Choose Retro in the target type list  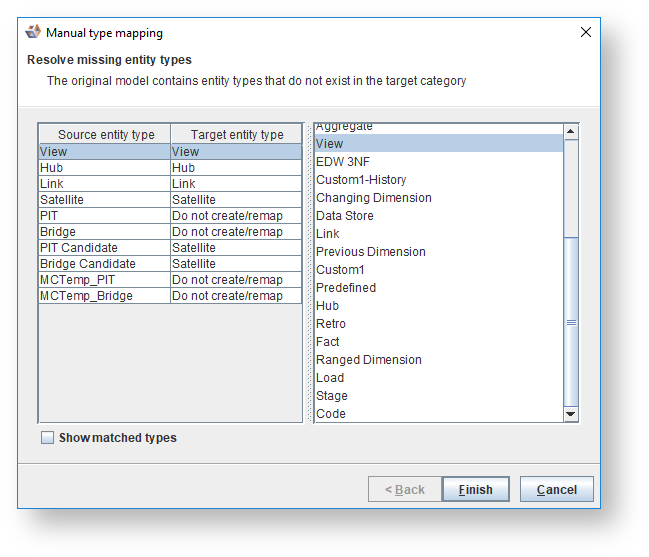tap(439, 324)
